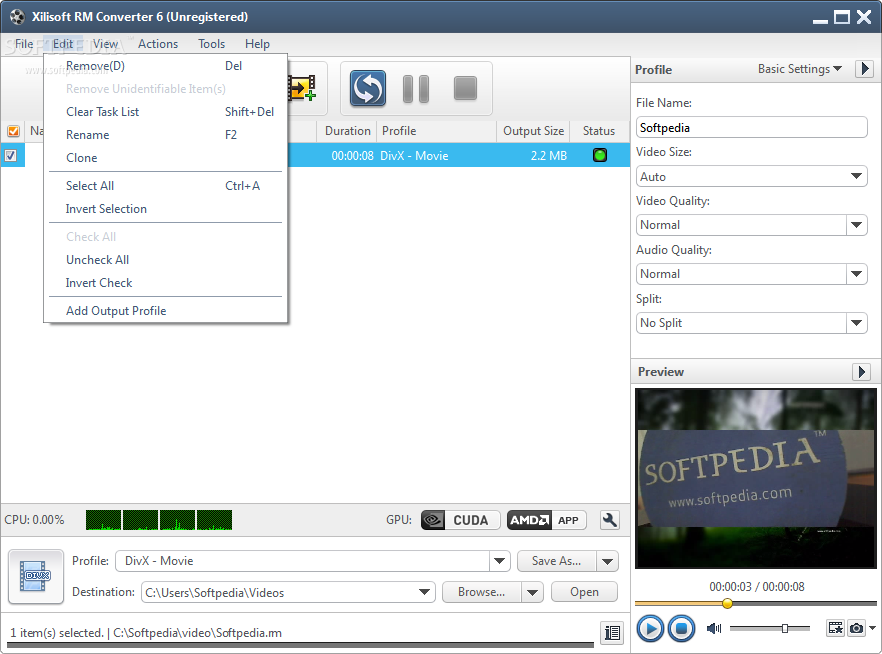This screenshot has height=654, width=882.
Task: Click the CPU usage graph
Action: coord(159,520)
